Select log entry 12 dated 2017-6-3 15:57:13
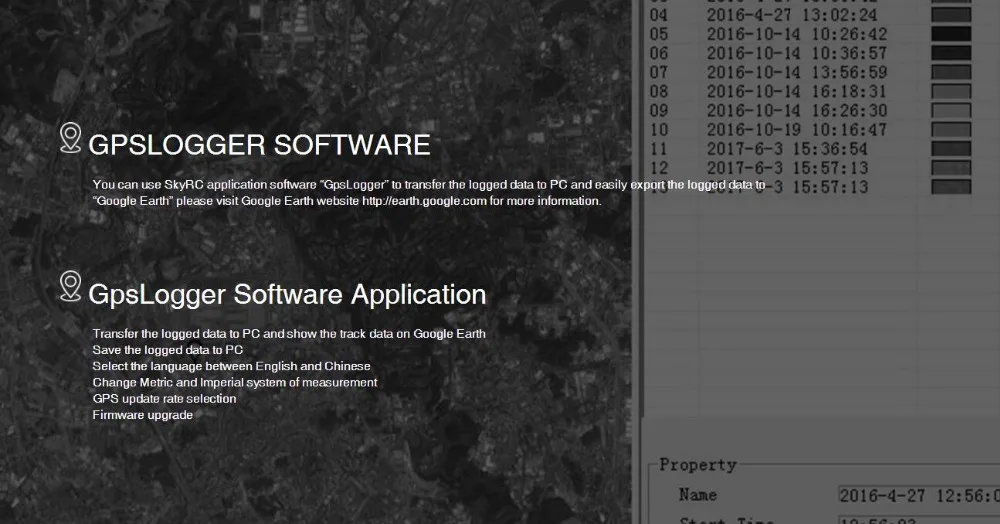 click(810, 168)
